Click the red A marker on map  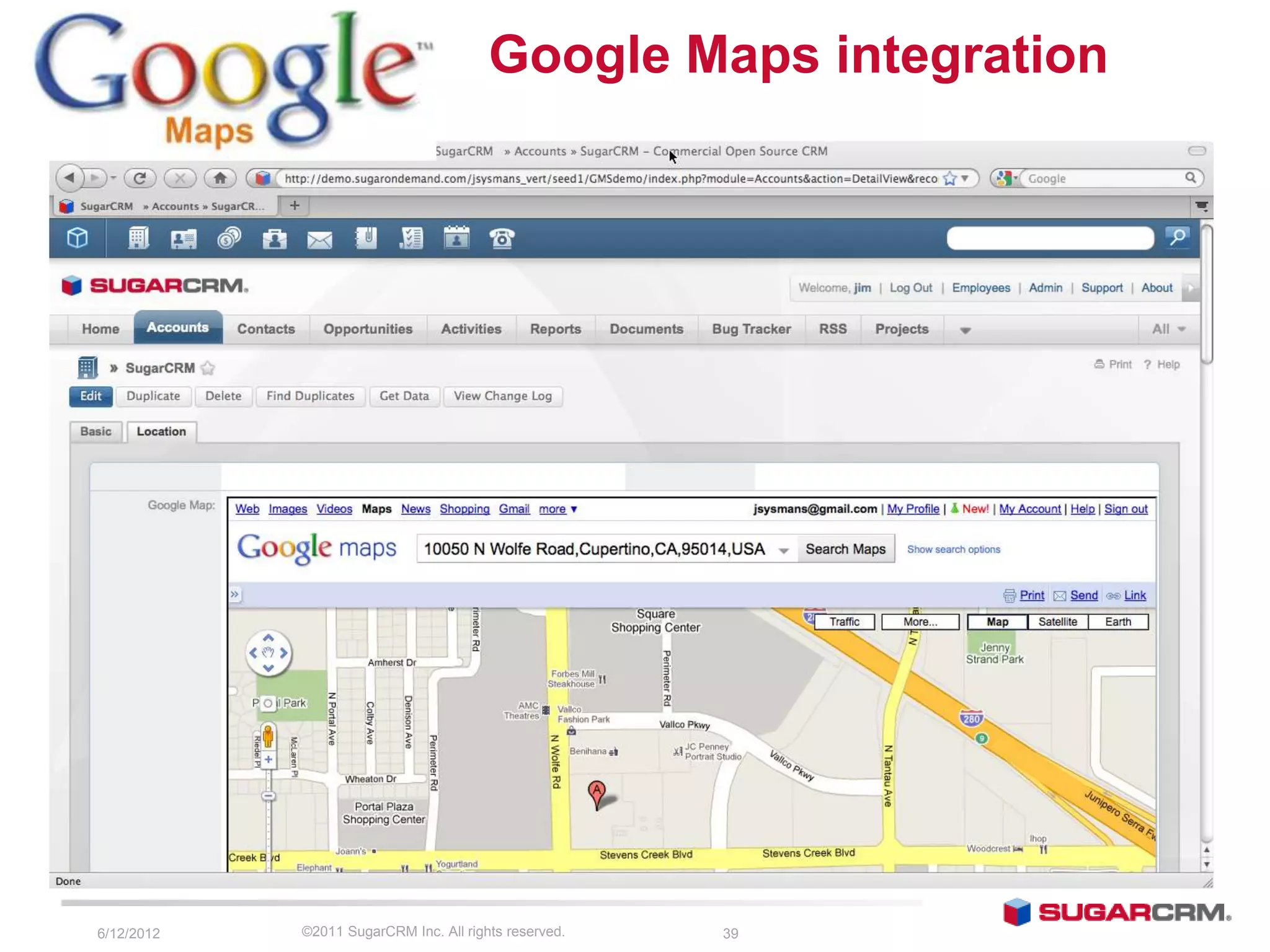(x=597, y=795)
